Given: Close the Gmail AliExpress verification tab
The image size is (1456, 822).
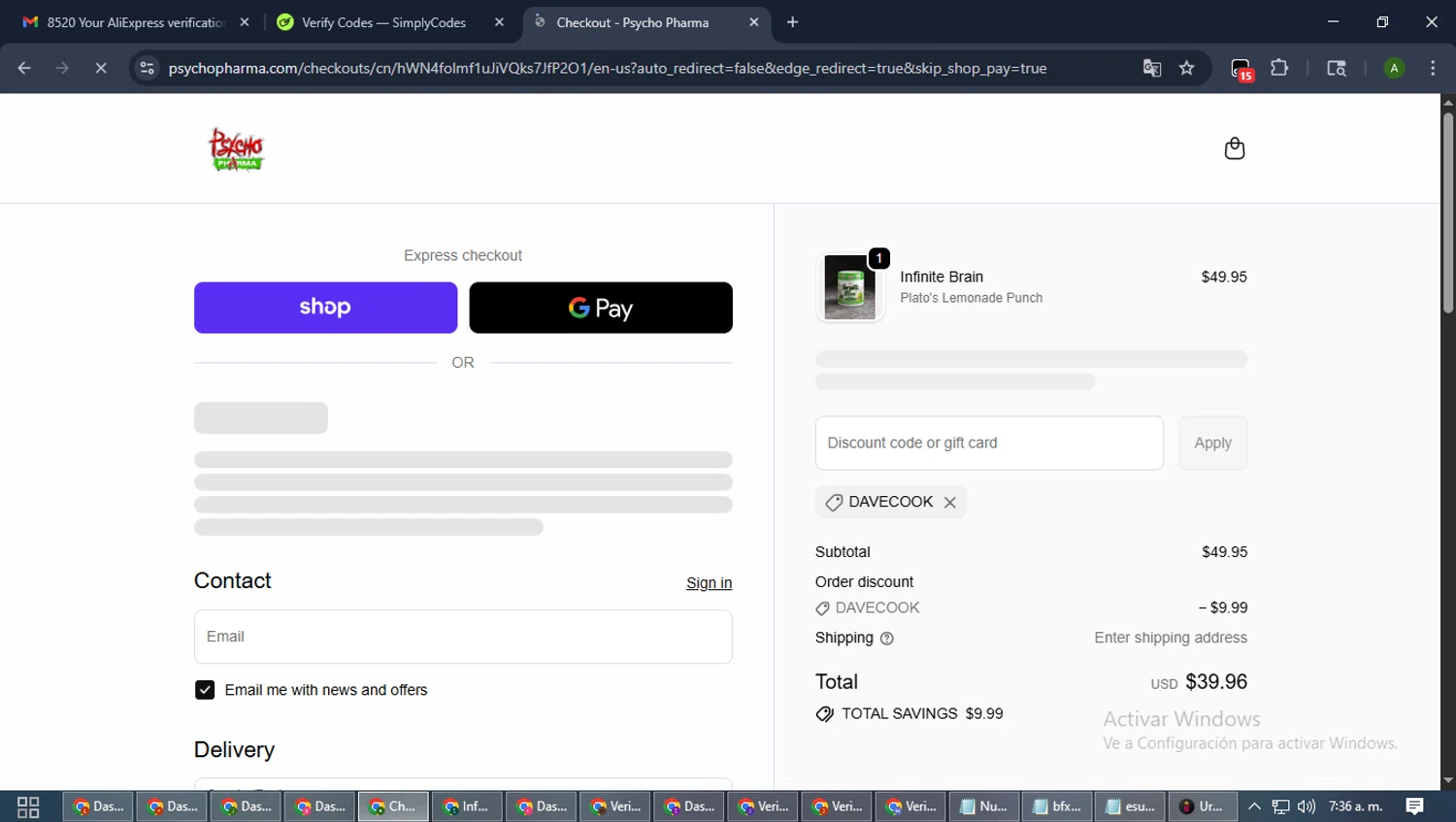Looking at the screenshot, I should pos(245,22).
